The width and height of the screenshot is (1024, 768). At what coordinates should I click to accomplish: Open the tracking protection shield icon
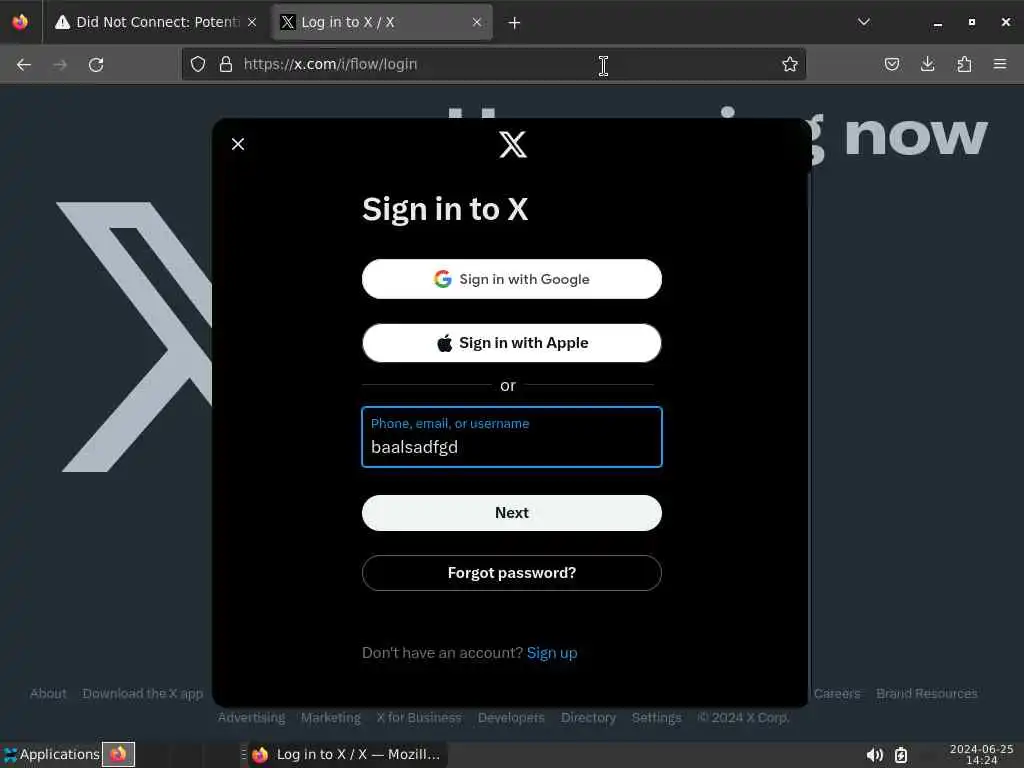pyautogui.click(x=198, y=64)
